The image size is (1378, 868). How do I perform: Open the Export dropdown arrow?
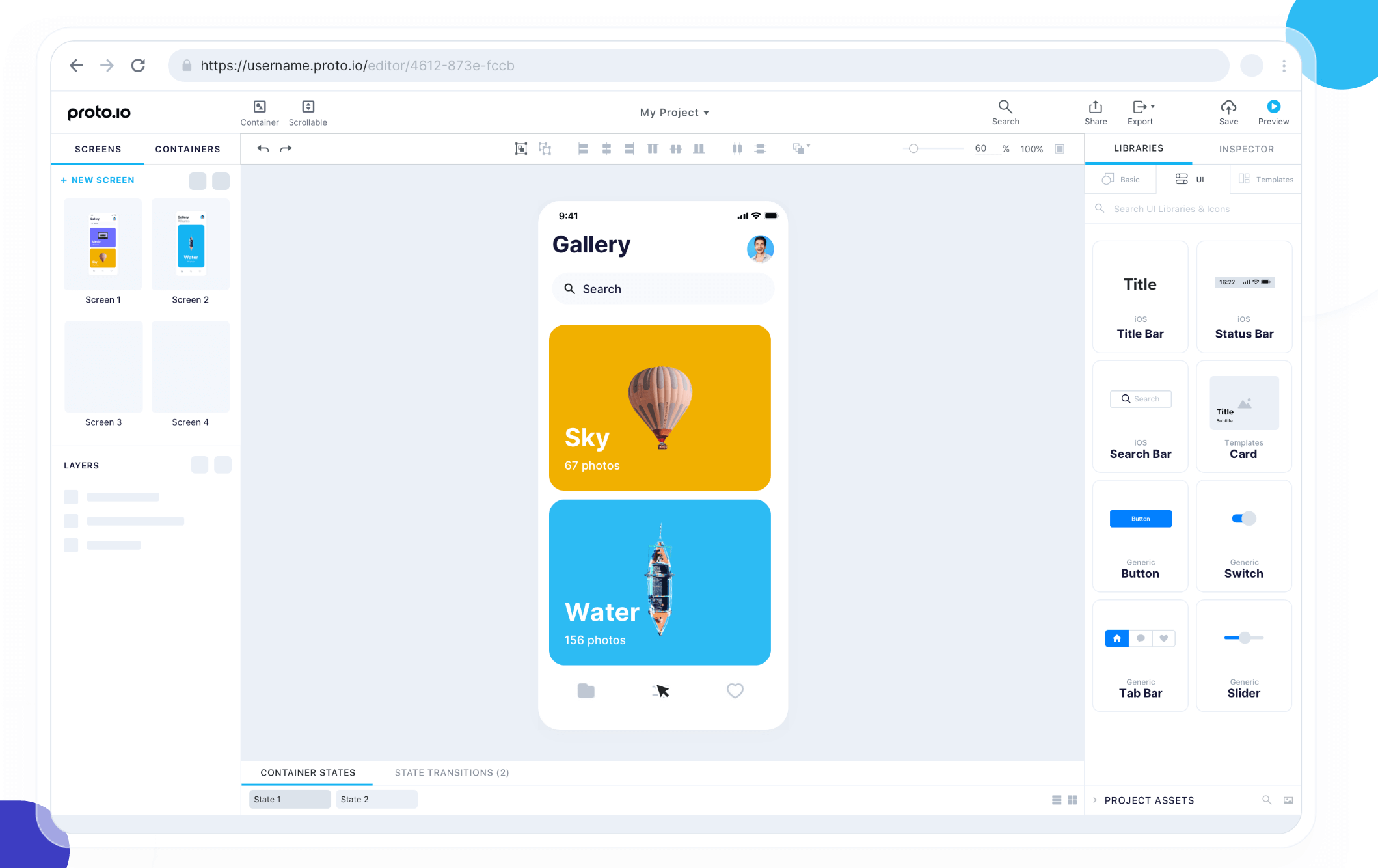(x=1153, y=106)
